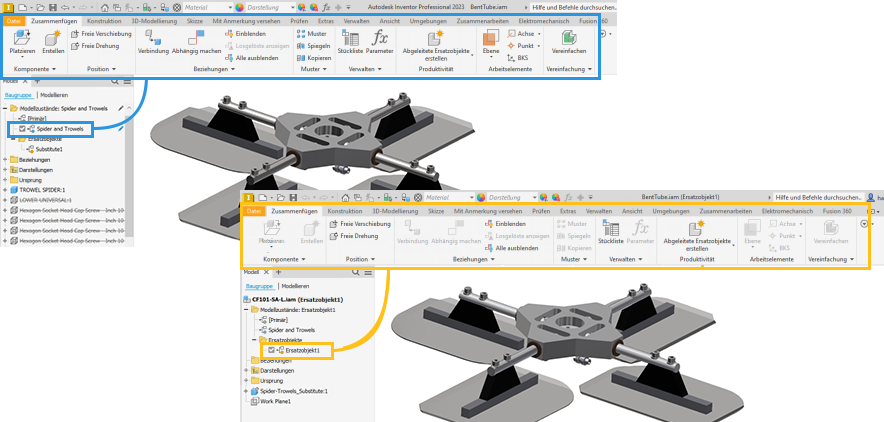The image size is (884, 422).
Task: Expand Darstellungen folder in lower browser
Action: [246, 371]
